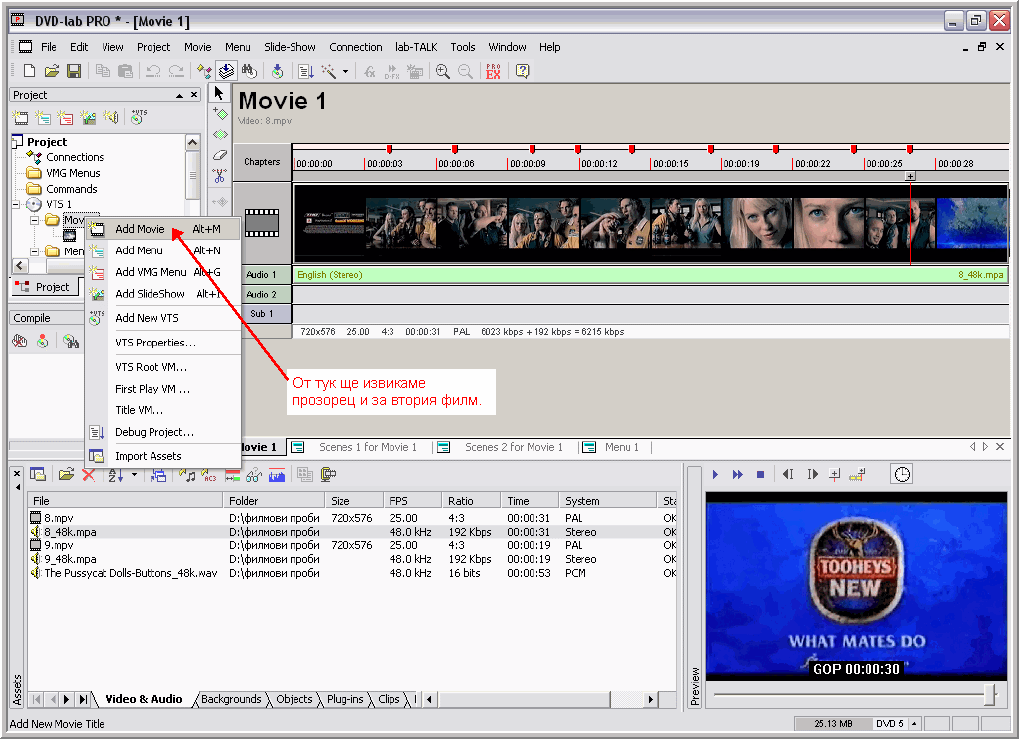Click the add chapter point green diamond tool

[x=220, y=114]
